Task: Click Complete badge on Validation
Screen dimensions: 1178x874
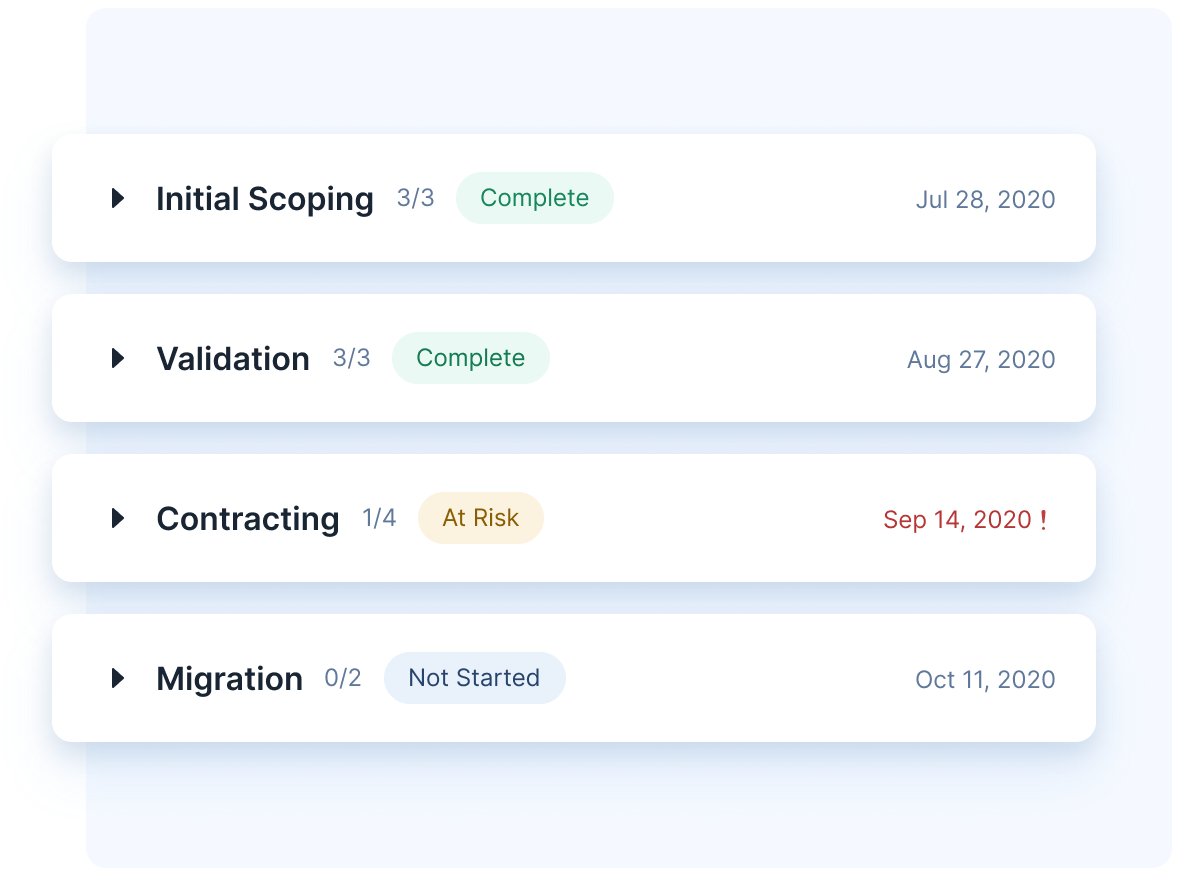Action: point(470,358)
